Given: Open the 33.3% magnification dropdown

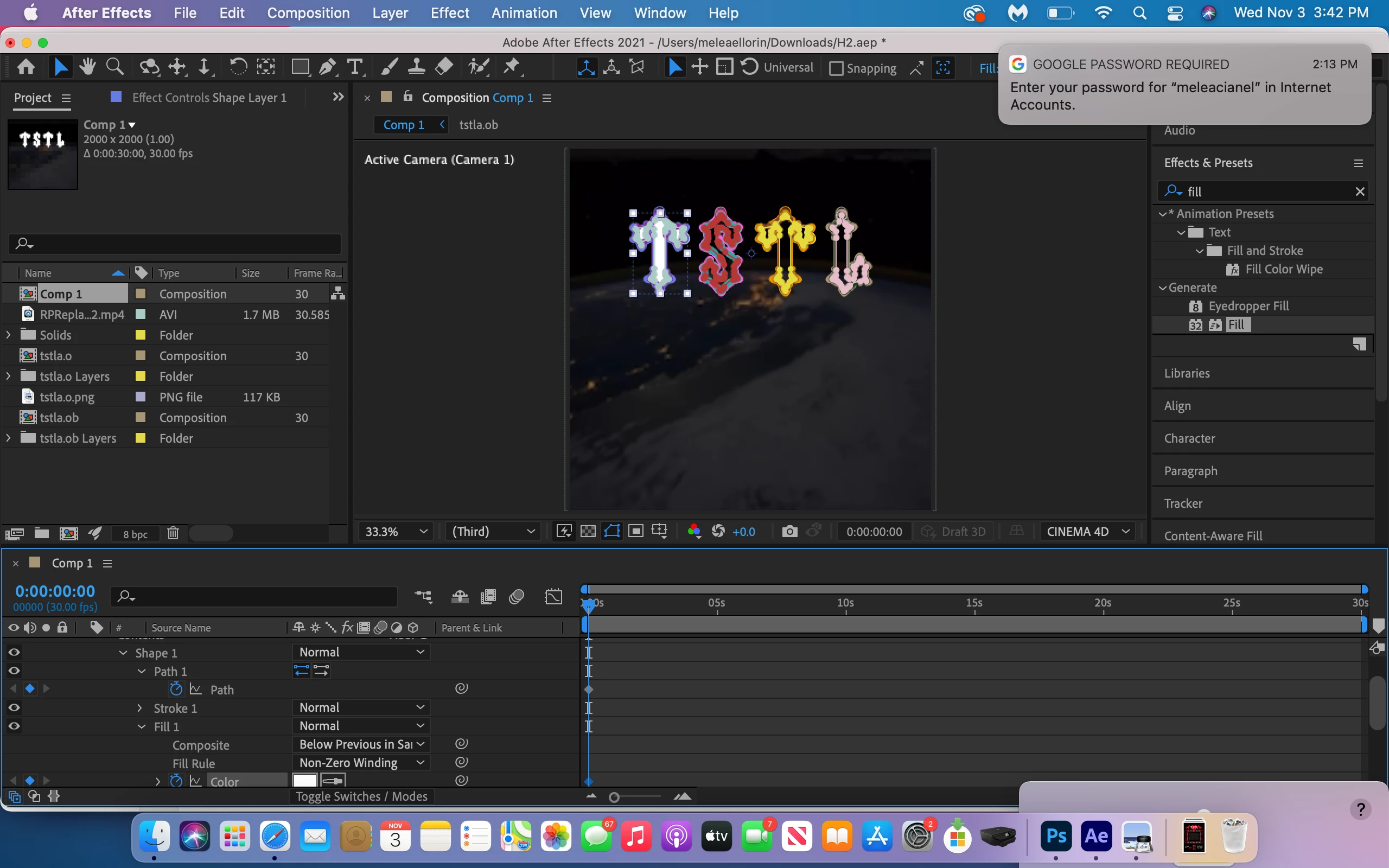Looking at the screenshot, I should click(396, 531).
